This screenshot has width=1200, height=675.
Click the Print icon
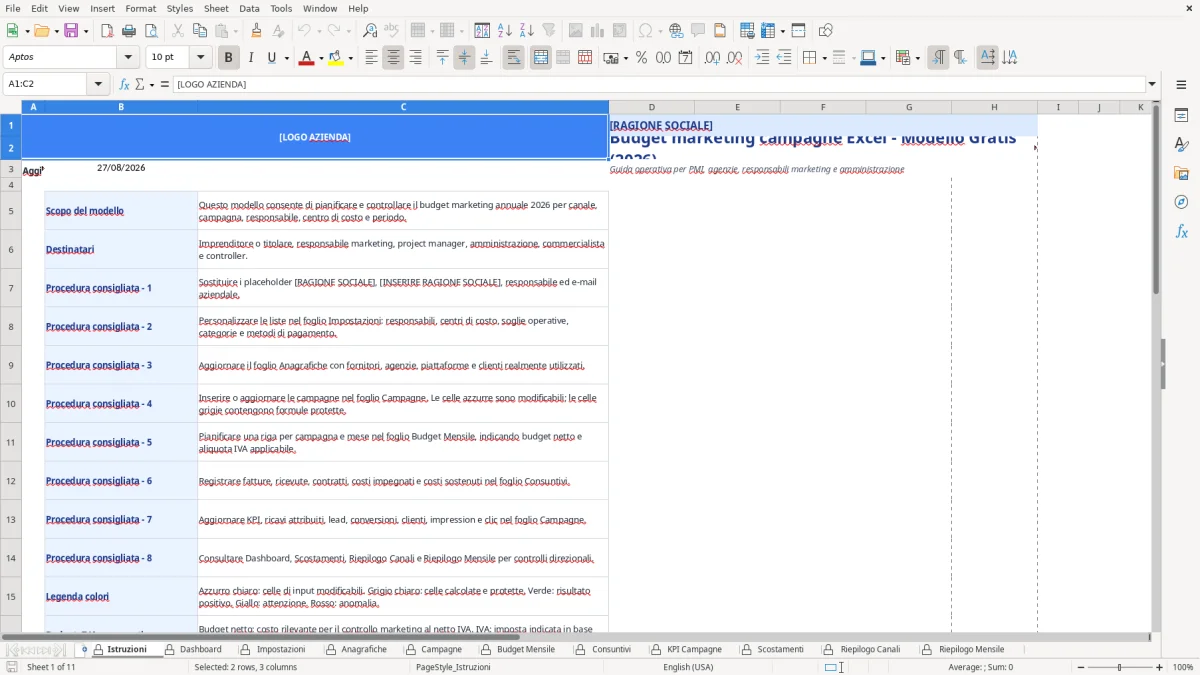(129, 31)
